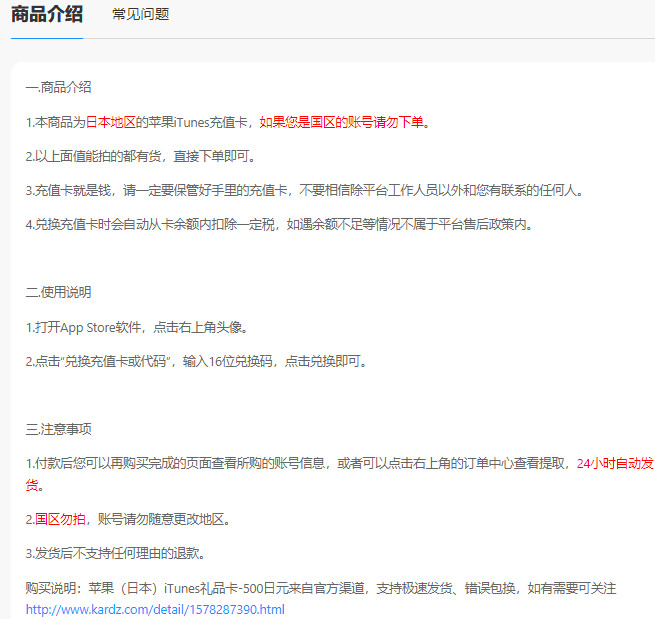Screen dimensions: 655x619
Task: Click the line 1.付款后您可以再购买完成的页面
Action: pyautogui.click(x=339, y=474)
